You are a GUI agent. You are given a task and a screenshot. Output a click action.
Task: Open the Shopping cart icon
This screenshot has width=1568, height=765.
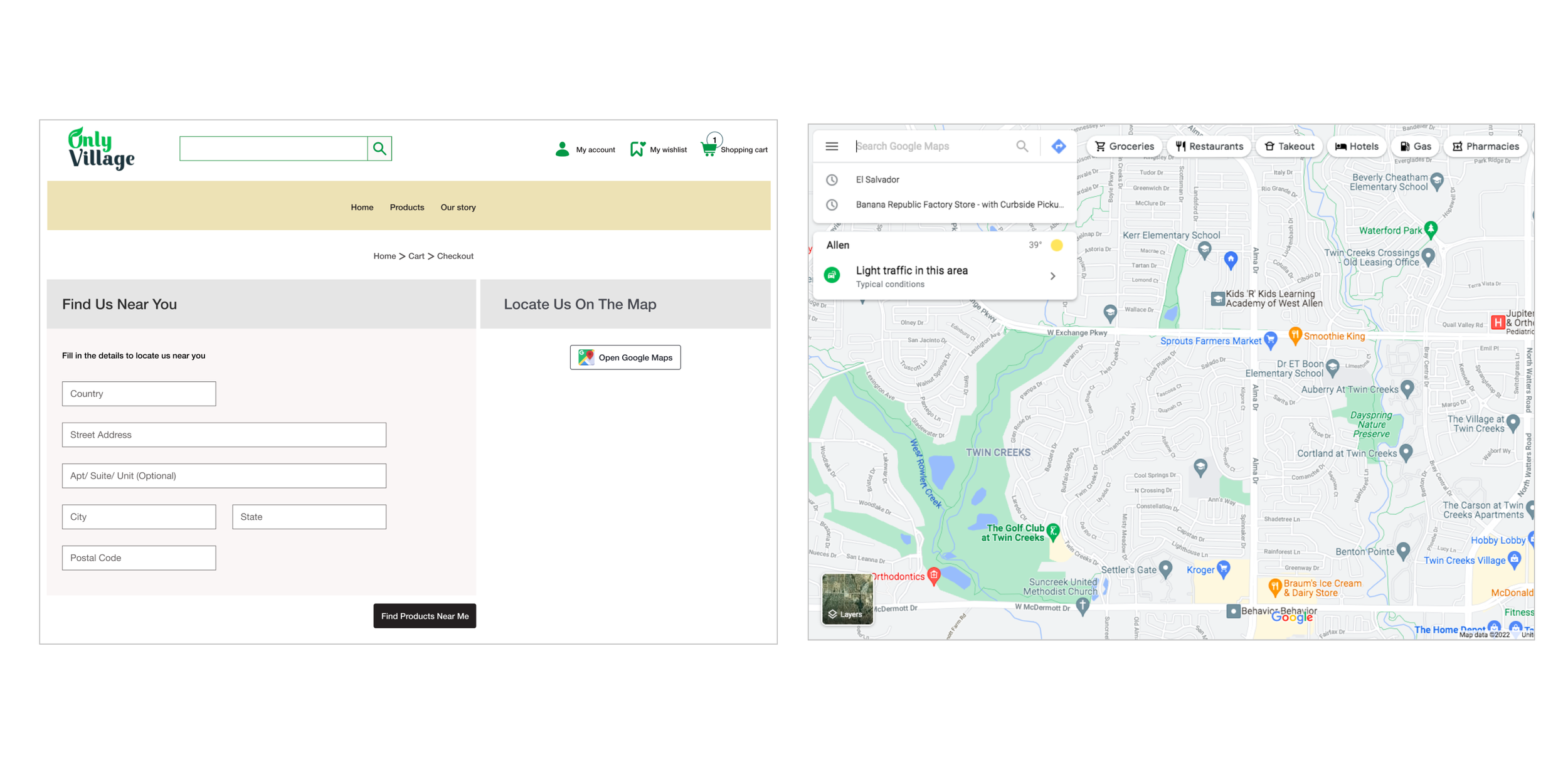709,149
